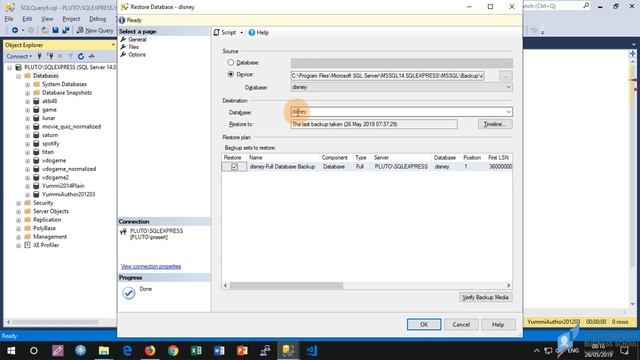Click the device path text field

(387, 76)
